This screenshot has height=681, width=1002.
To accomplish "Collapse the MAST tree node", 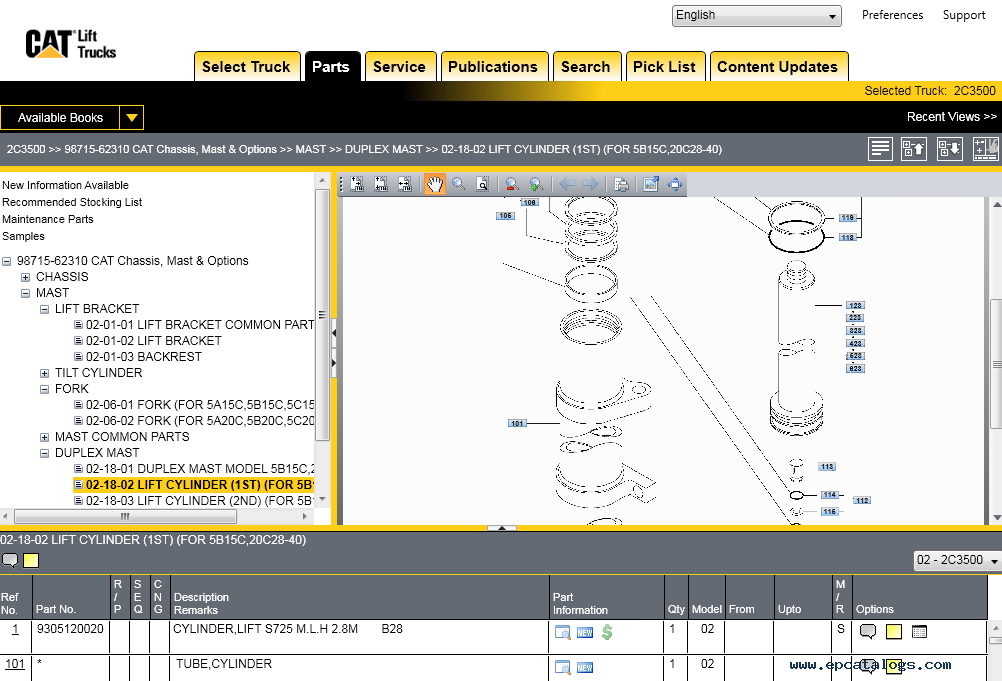I will [26, 293].
